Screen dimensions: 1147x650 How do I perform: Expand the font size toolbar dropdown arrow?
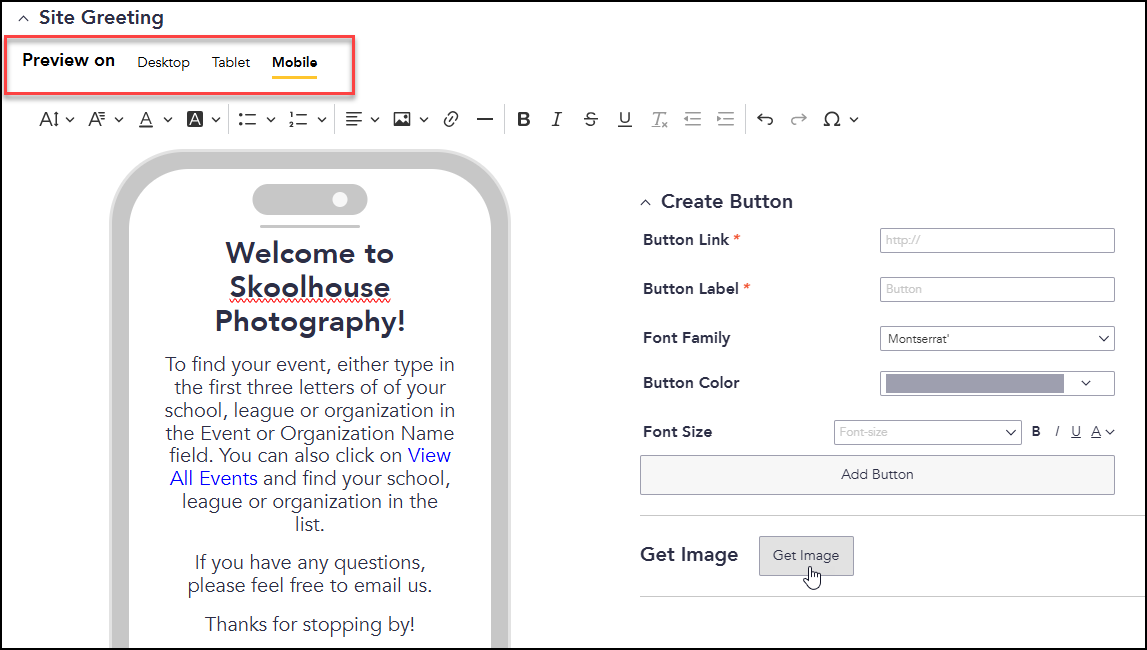click(x=70, y=120)
